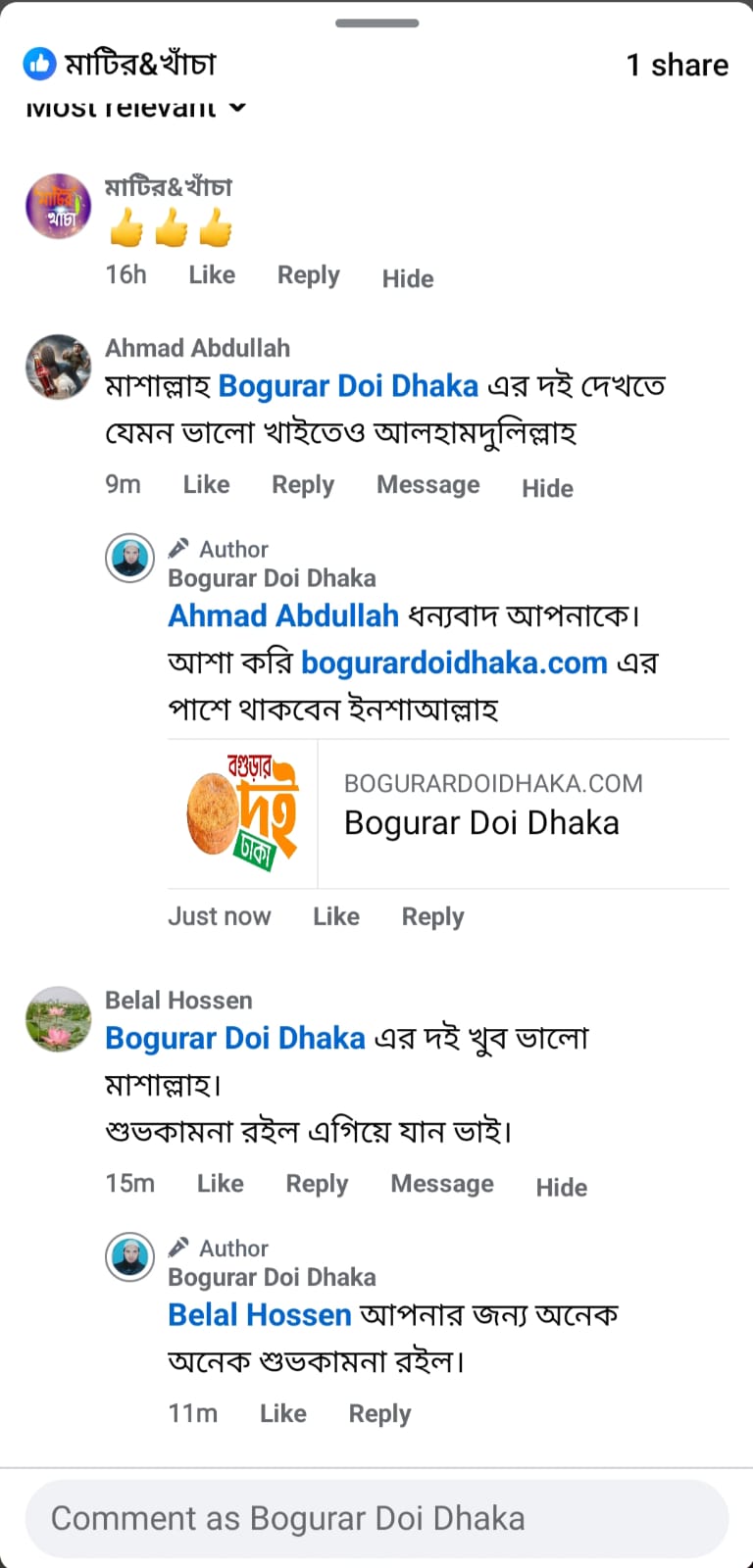Open মাটির&খাঁচা commenter profile picture

click(x=58, y=207)
